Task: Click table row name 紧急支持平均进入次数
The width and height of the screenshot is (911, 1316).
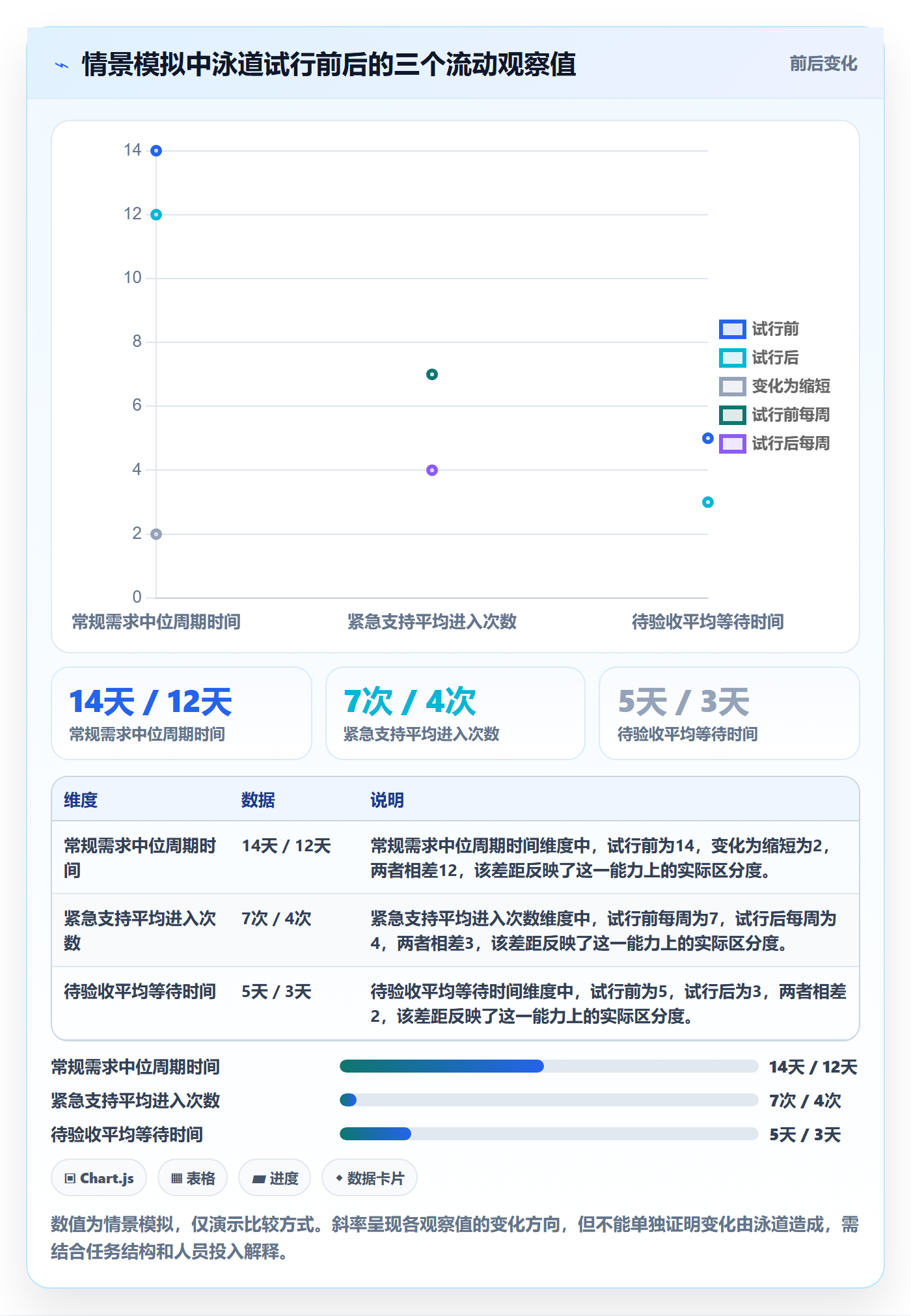Action: pos(140,931)
